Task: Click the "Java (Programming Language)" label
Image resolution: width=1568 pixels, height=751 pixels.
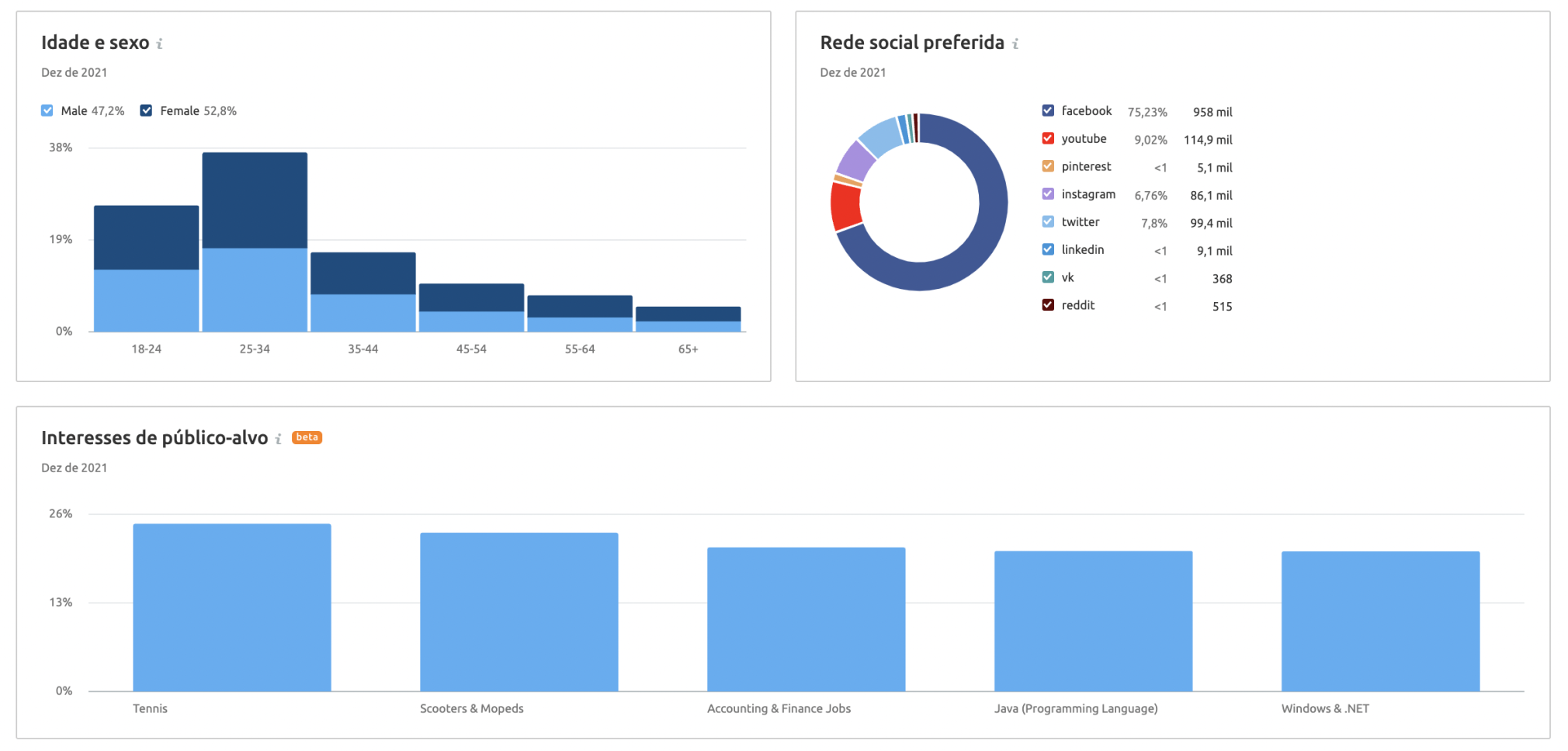Action: (1075, 708)
